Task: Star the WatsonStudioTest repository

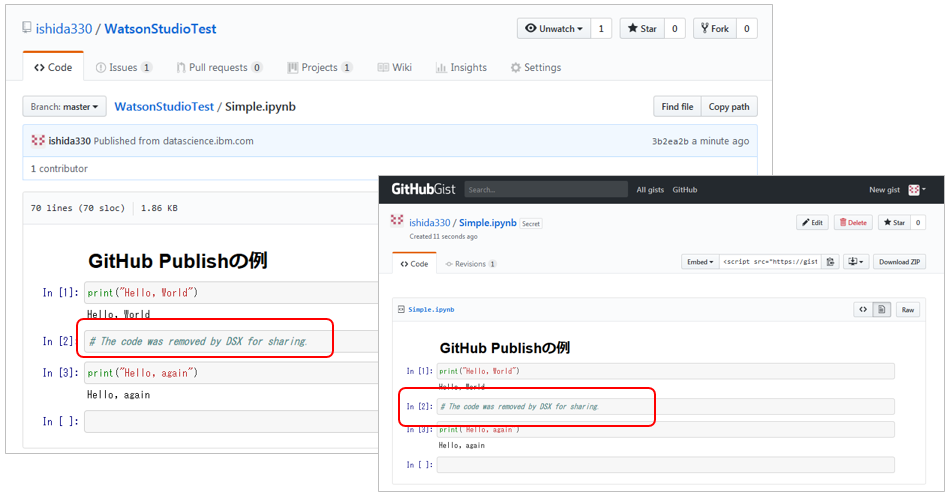Action: (642, 29)
